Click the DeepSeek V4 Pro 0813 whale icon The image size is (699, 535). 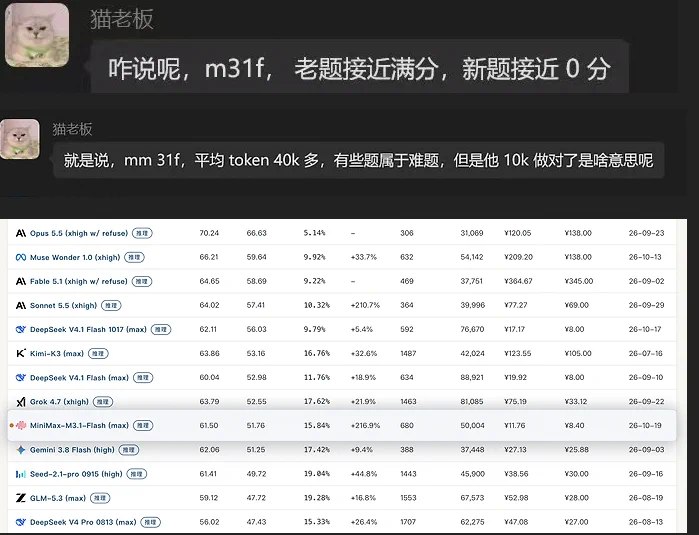click(x=21, y=522)
